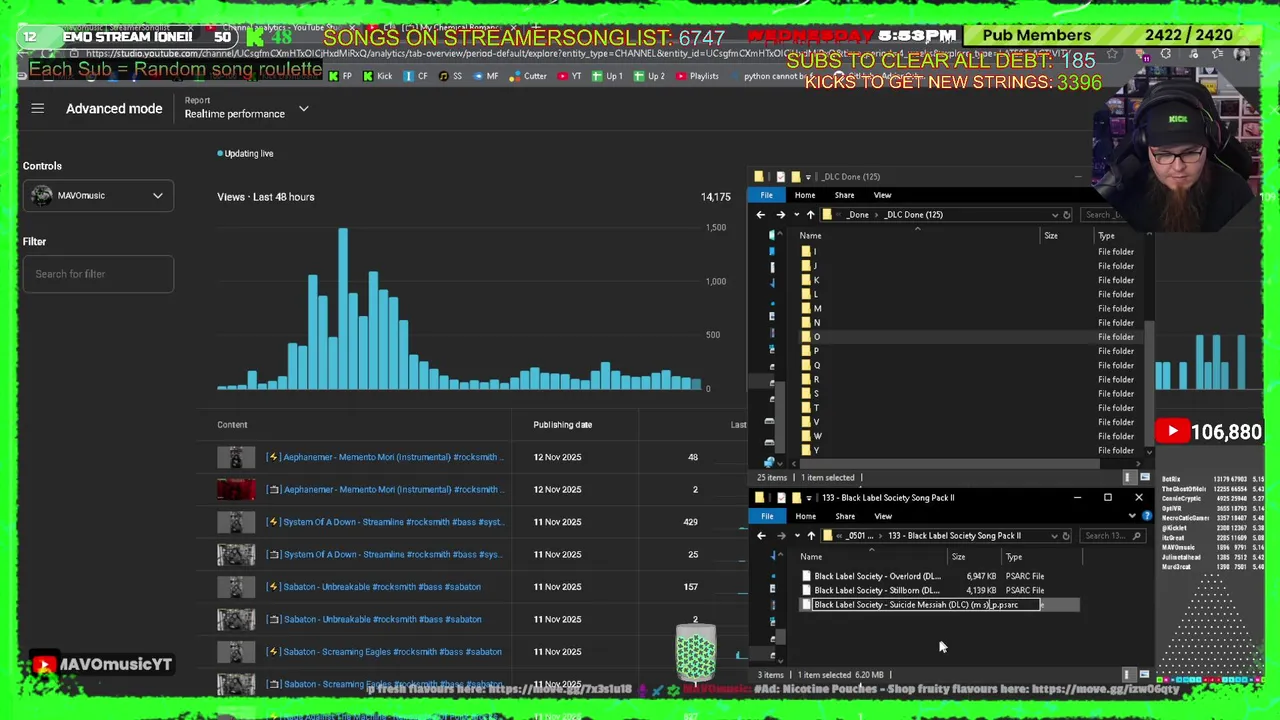Click the _Done breadcrumb in the address bar
Image resolution: width=1280 pixels, height=720 pixels.
click(858, 215)
